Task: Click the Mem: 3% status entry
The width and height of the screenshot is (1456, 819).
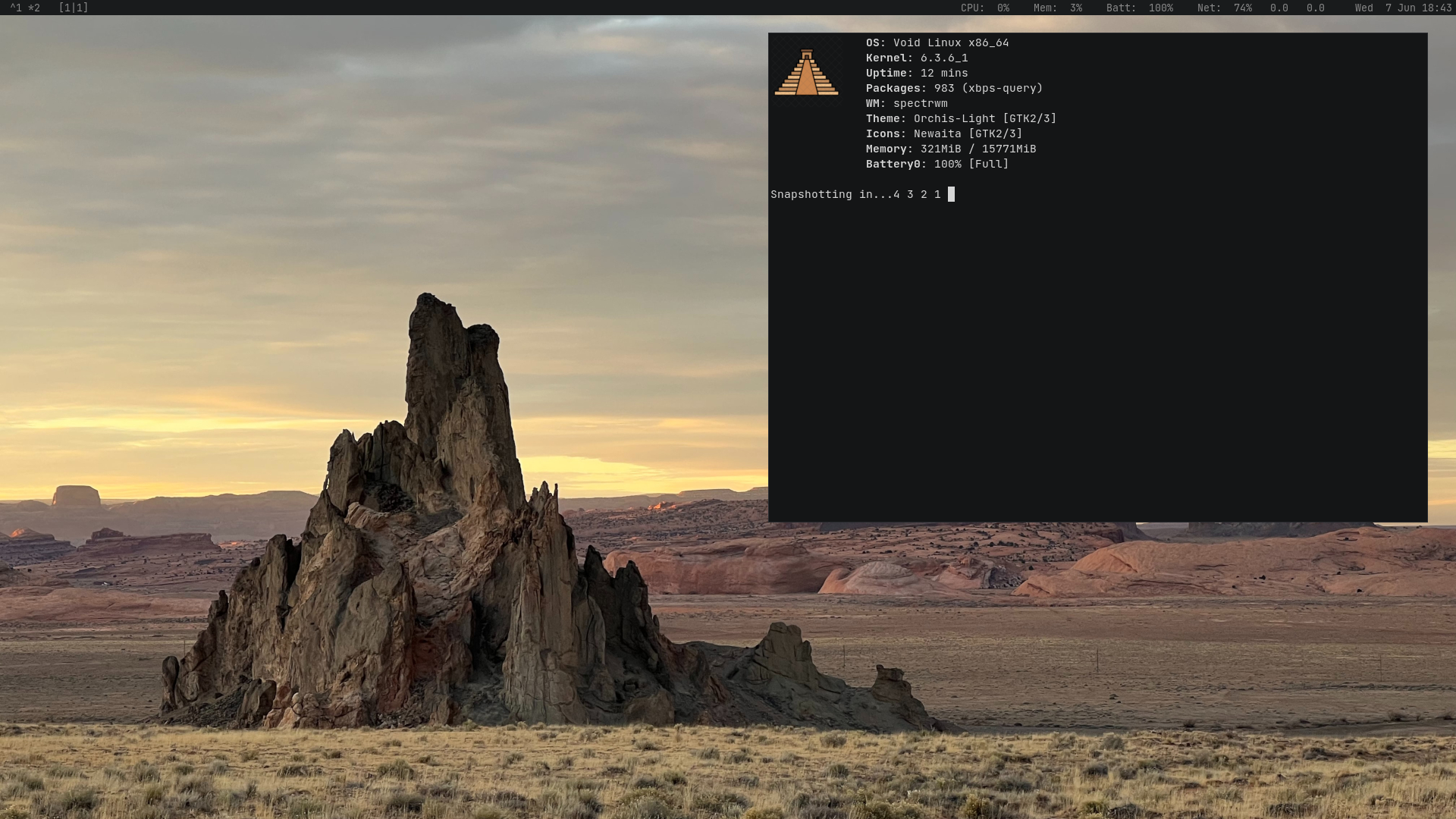Action: (x=1057, y=8)
